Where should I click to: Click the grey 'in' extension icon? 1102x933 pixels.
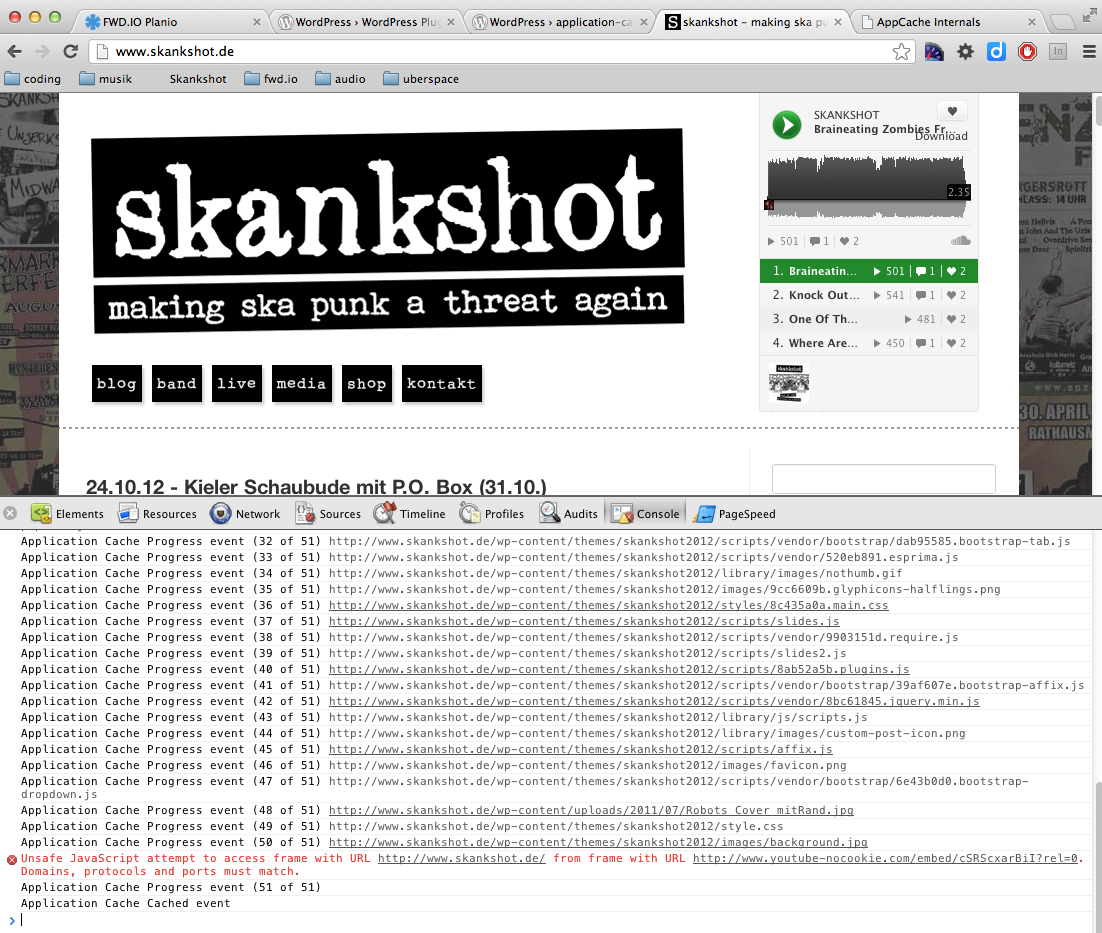pyautogui.click(x=1058, y=51)
